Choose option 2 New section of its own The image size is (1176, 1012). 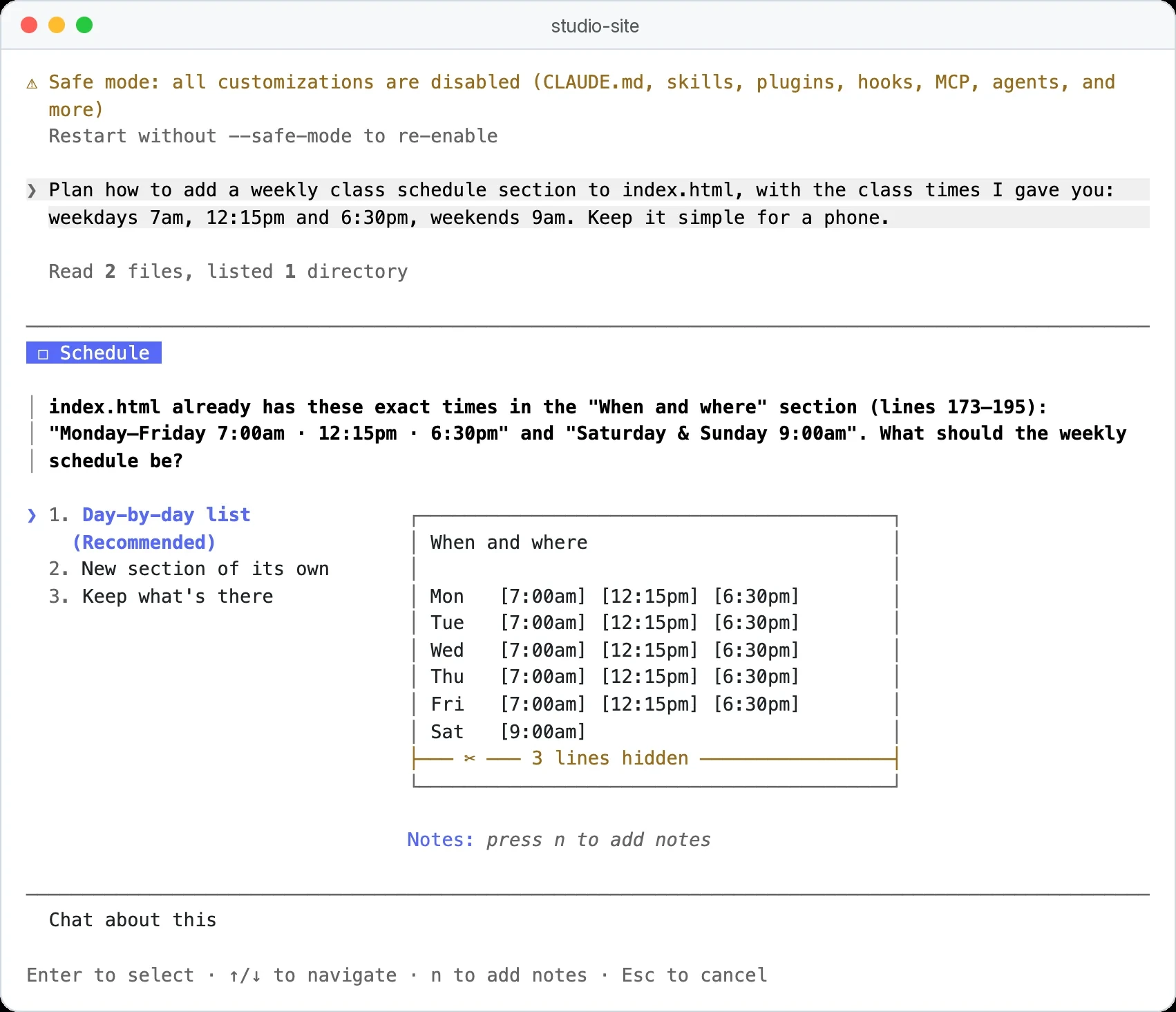(x=189, y=569)
